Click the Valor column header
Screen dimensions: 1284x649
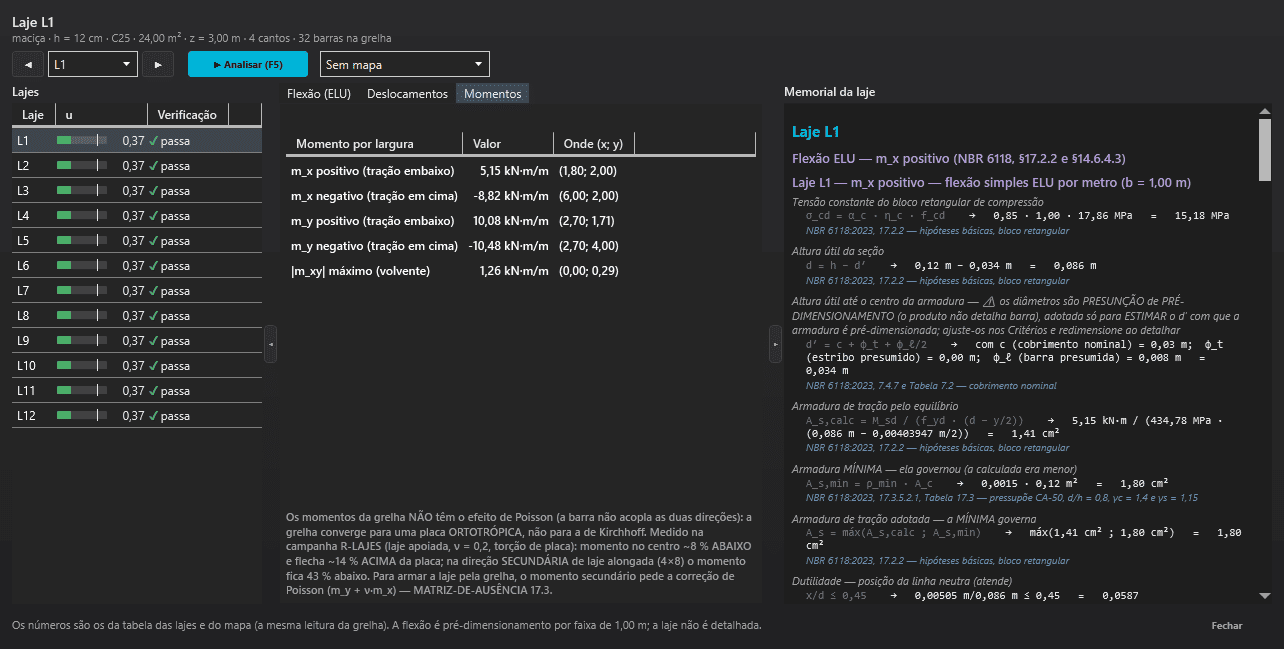[x=508, y=144]
